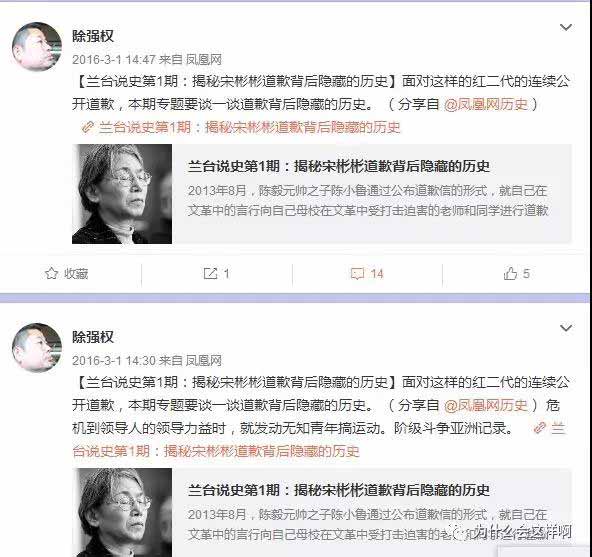The height and width of the screenshot is (557, 592).
Task: Open @凤凰网历史 mention in first post
Action: pos(486,104)
